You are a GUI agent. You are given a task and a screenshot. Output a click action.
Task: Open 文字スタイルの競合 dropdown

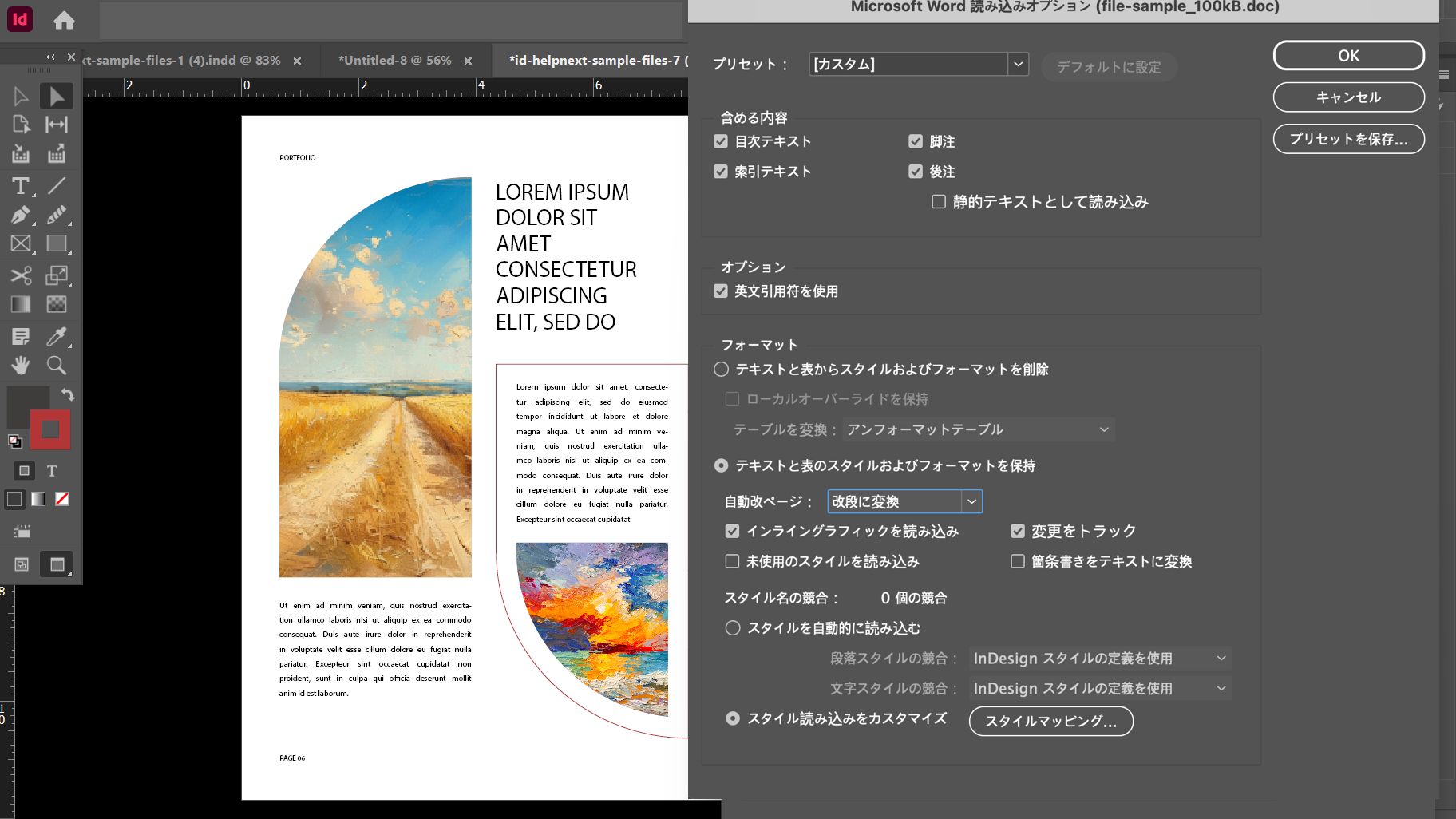[1100, 688]
